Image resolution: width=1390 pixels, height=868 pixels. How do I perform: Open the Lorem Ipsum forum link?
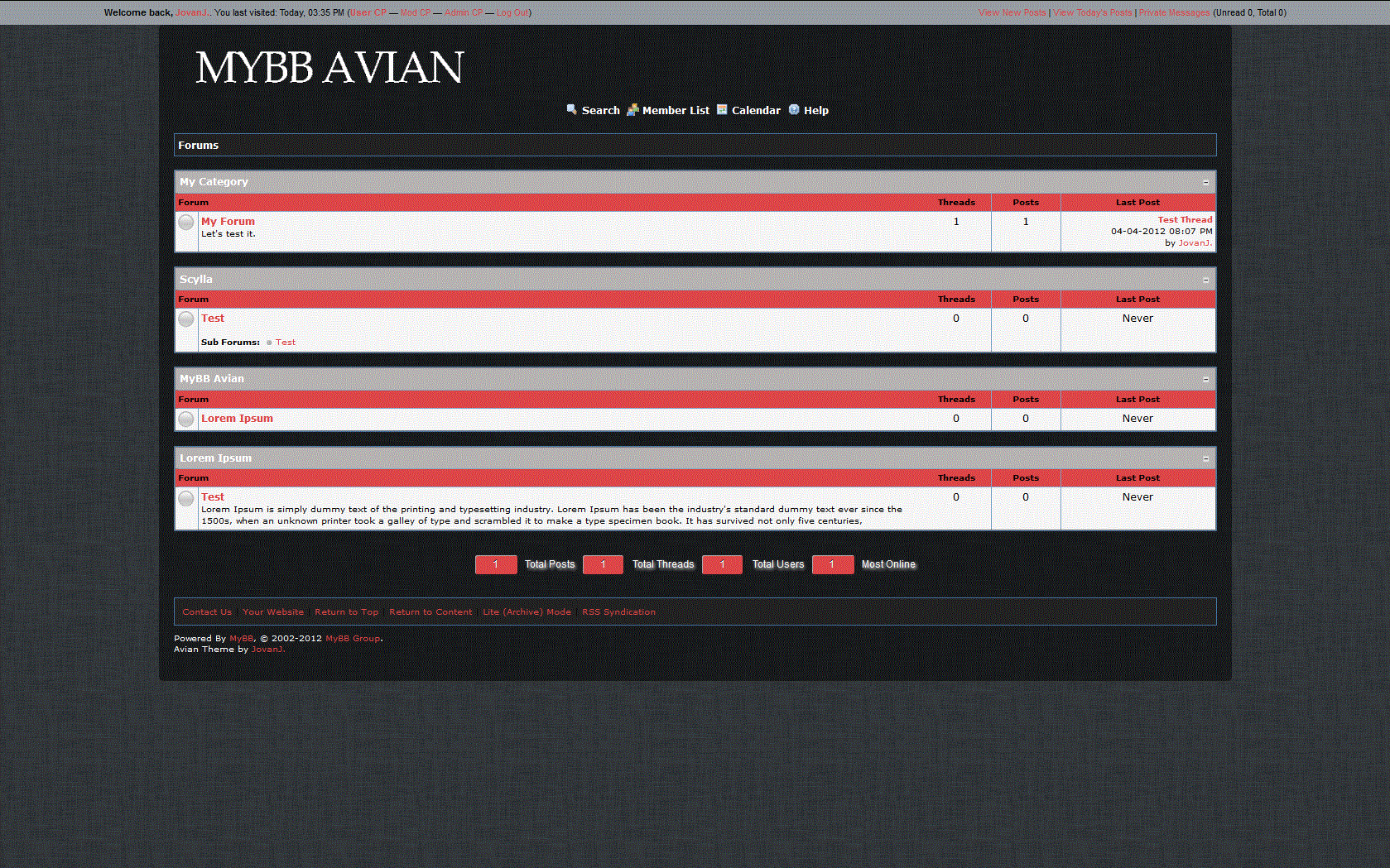(x=237, y=419)
